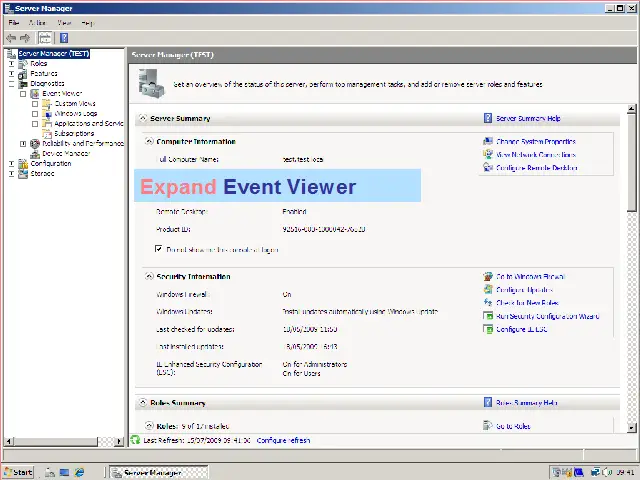The width and height of the screenshot is (640, 480).
Task: Click the Windows Logs icon
Action: 47,114
